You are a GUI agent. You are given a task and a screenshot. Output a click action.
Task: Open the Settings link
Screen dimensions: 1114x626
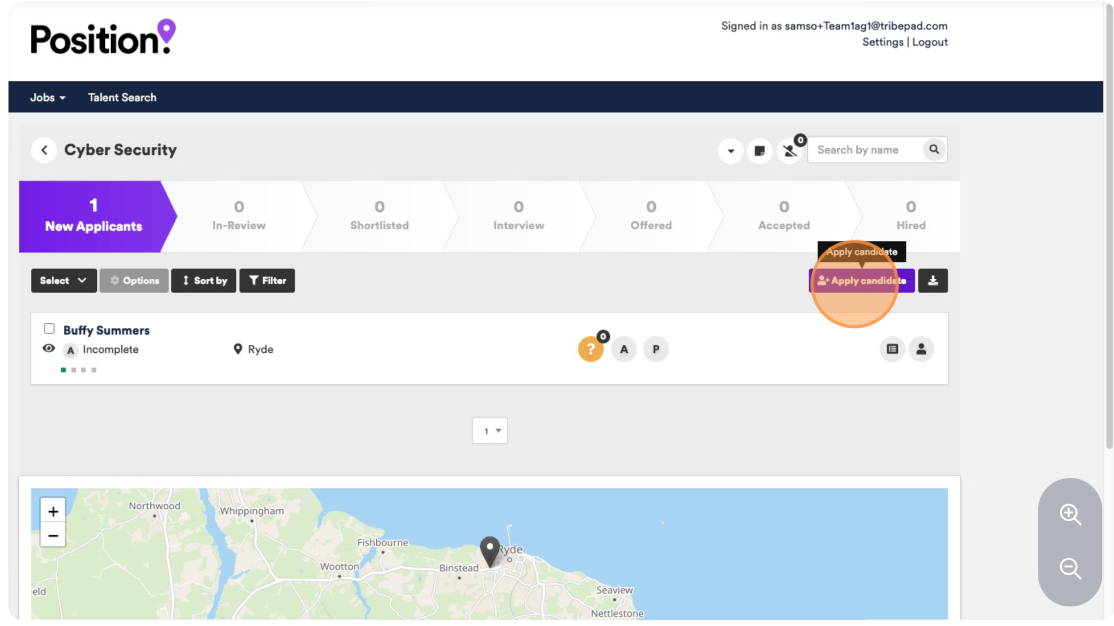[882, 42]
